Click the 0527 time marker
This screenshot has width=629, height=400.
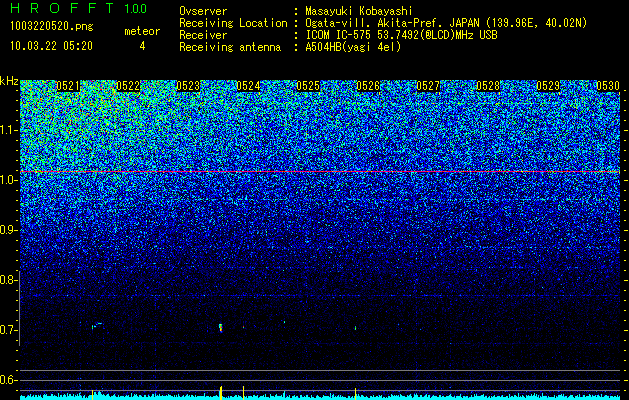tap(428, 86)
